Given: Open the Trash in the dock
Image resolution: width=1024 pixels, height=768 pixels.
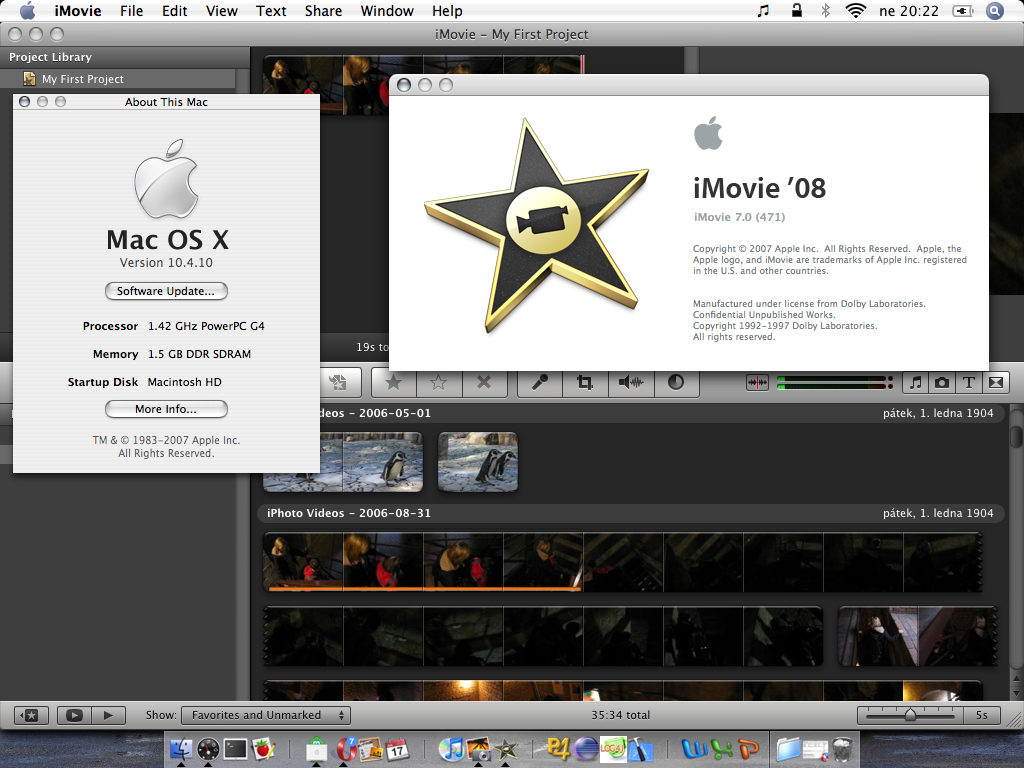Looking at the screenshot, I should (843, 749).
